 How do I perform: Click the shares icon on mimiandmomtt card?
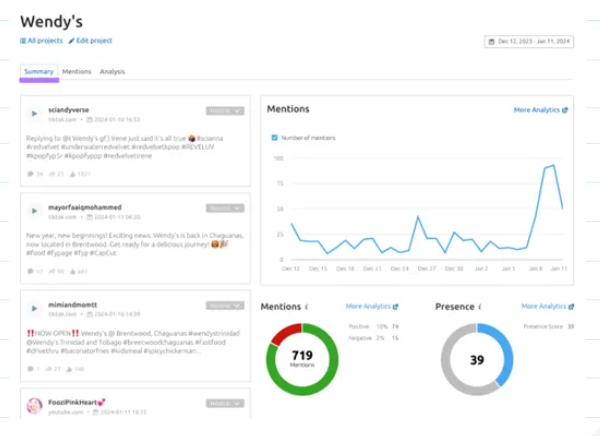(x=48, y=369)
